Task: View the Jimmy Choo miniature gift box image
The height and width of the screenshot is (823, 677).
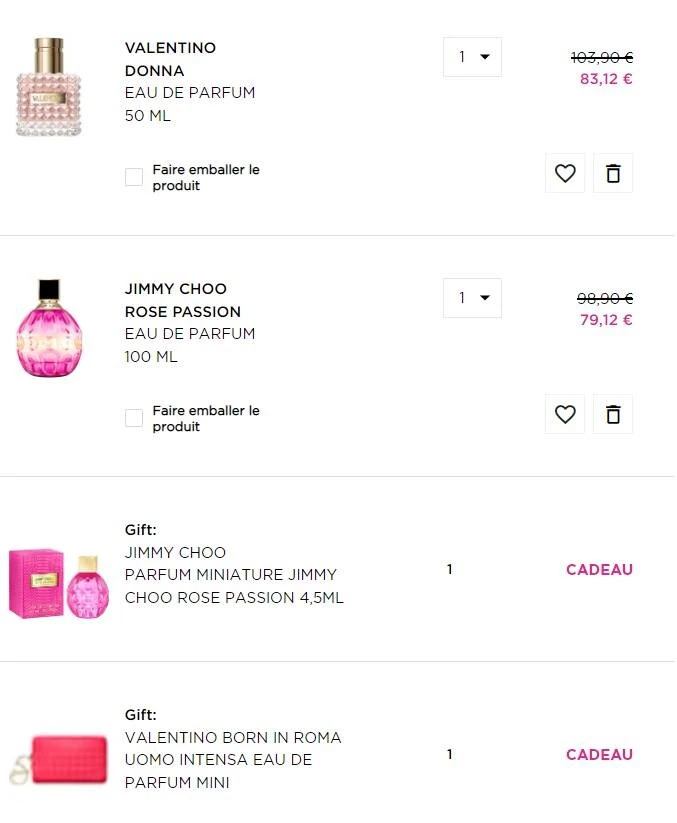Action: (58, 584)
